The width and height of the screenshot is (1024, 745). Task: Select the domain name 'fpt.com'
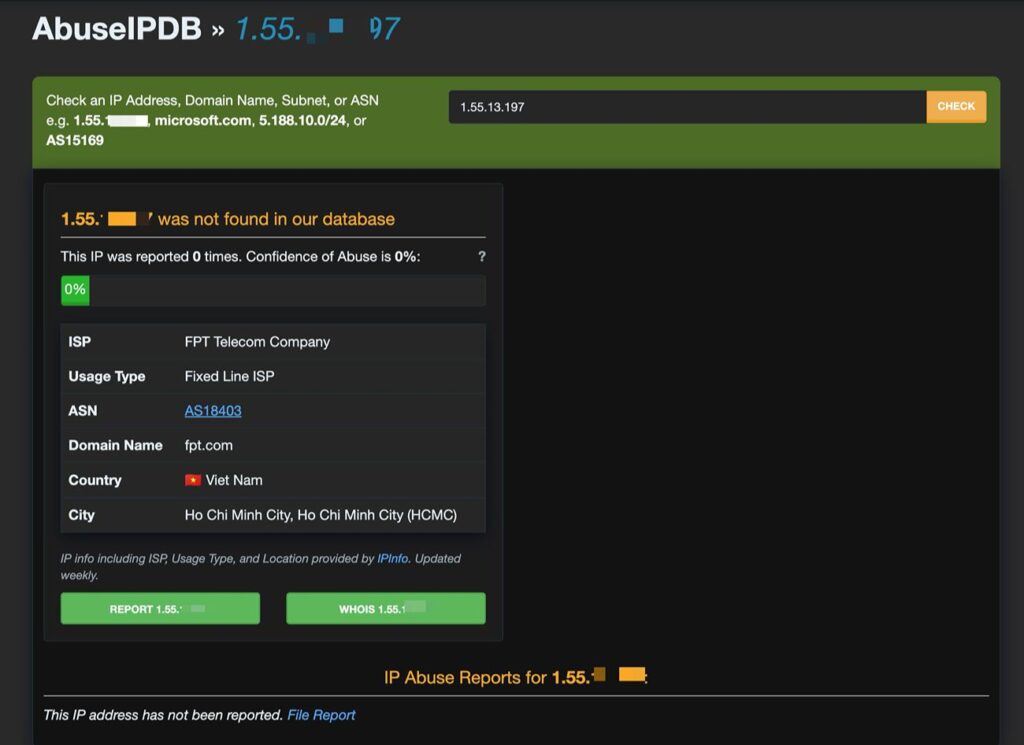point(208,445)
